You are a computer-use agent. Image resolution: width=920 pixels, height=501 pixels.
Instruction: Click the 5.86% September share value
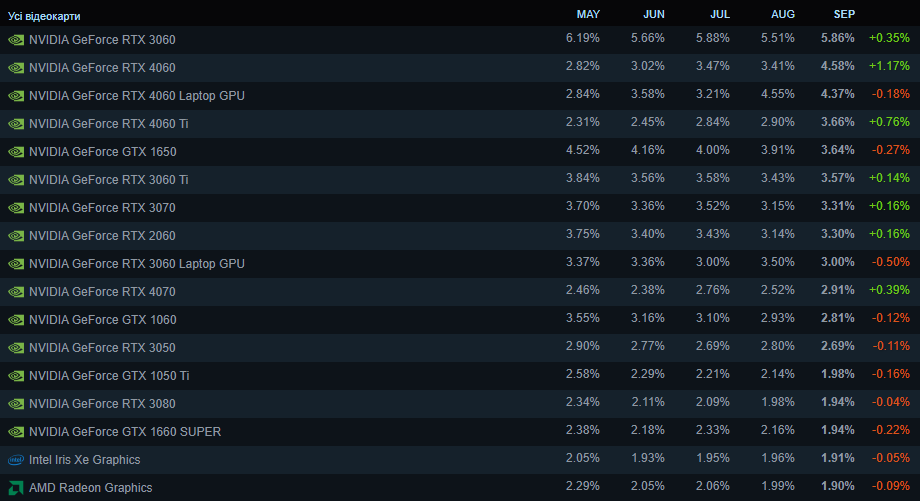tap(838, 40)
